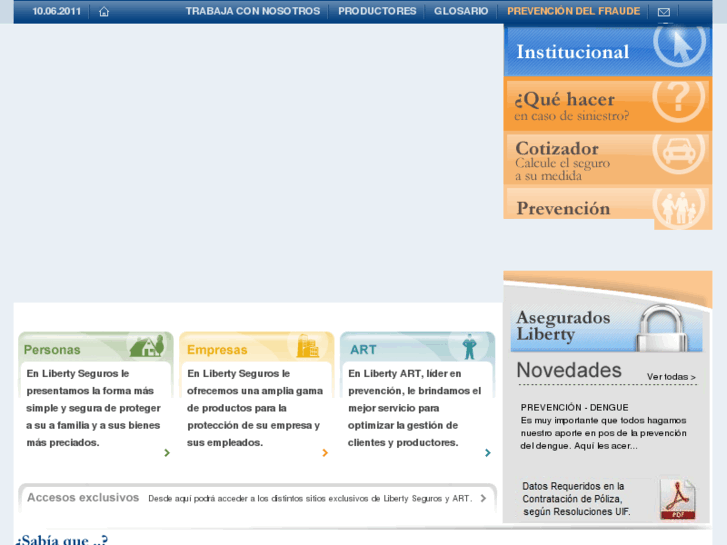727x545 pixels.
Task: Click the house icon in Personas card
Action: pos(147,346)
